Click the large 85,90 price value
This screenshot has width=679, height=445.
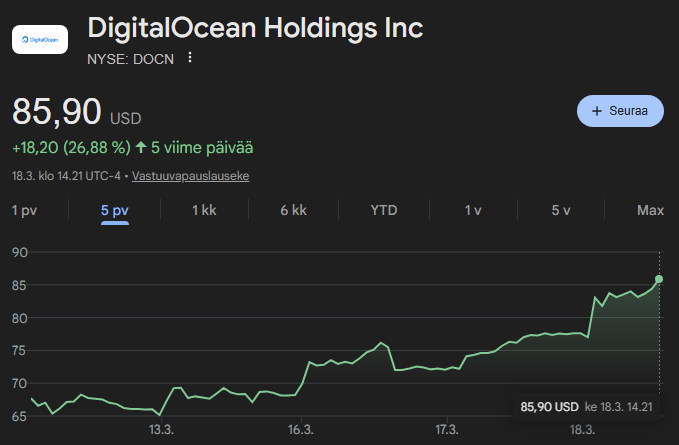click(x=55, y=112)
